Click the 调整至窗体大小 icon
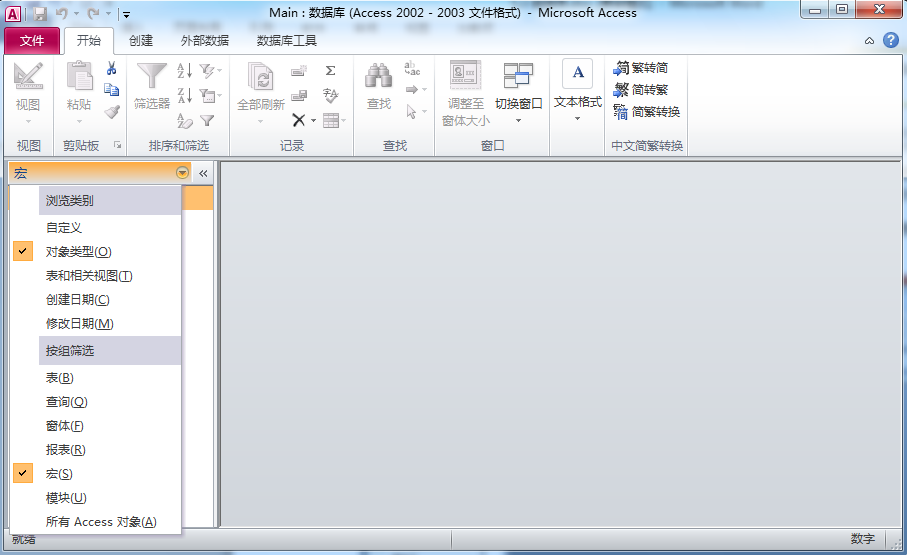This screenshot has height=555, width=907. pos(466,75)
